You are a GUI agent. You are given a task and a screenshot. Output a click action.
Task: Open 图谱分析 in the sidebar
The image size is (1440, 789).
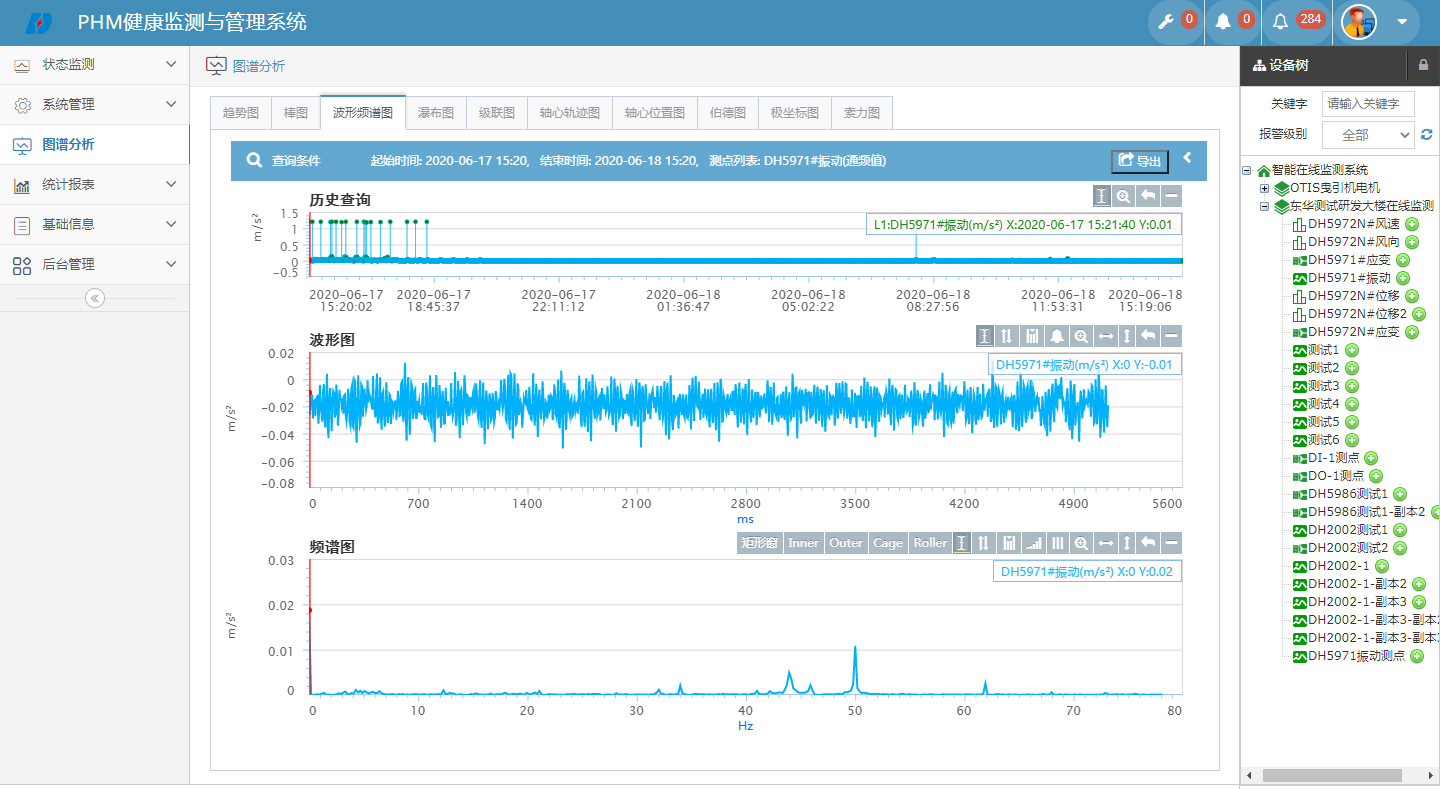click(x=95, y=145)
